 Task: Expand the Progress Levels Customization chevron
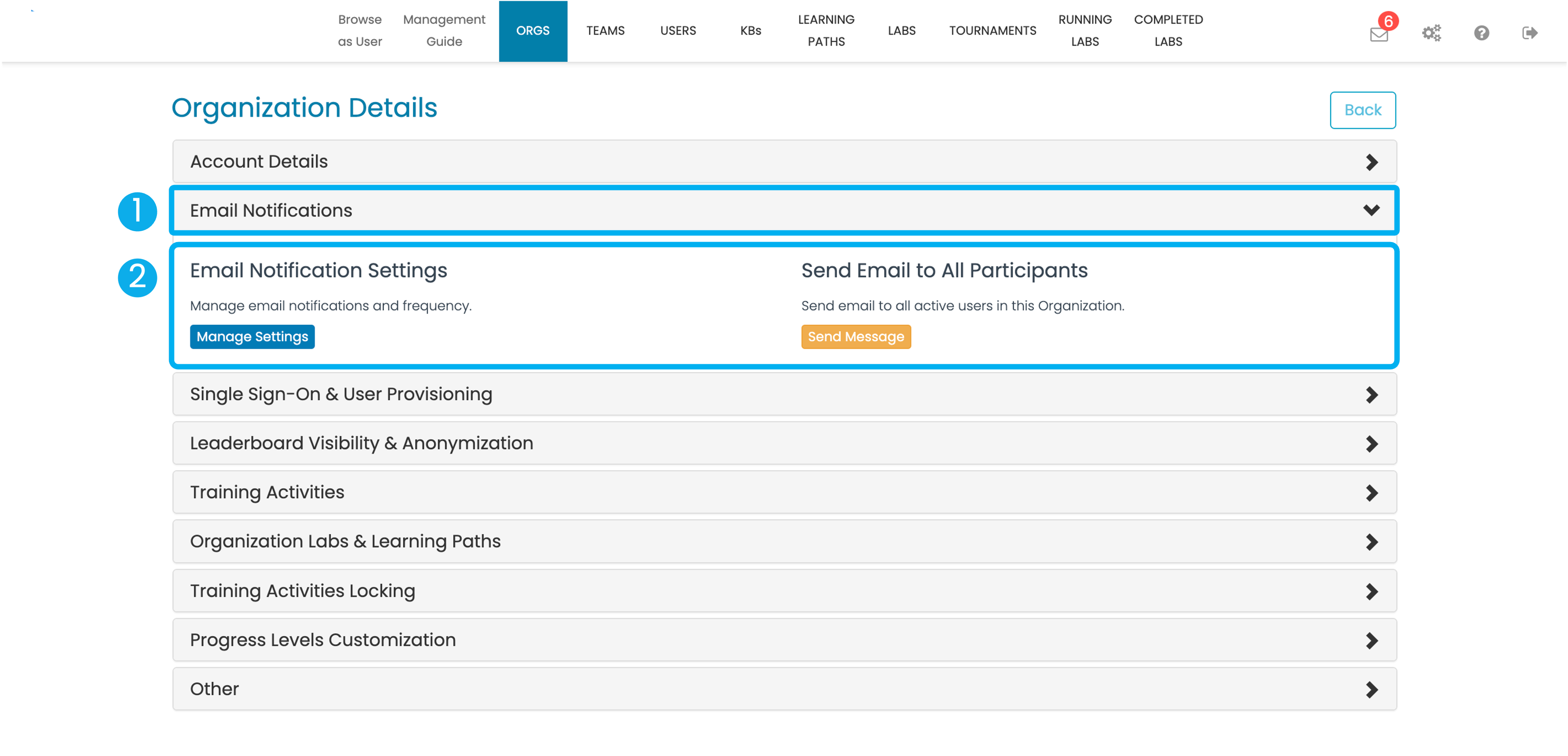1371,640
